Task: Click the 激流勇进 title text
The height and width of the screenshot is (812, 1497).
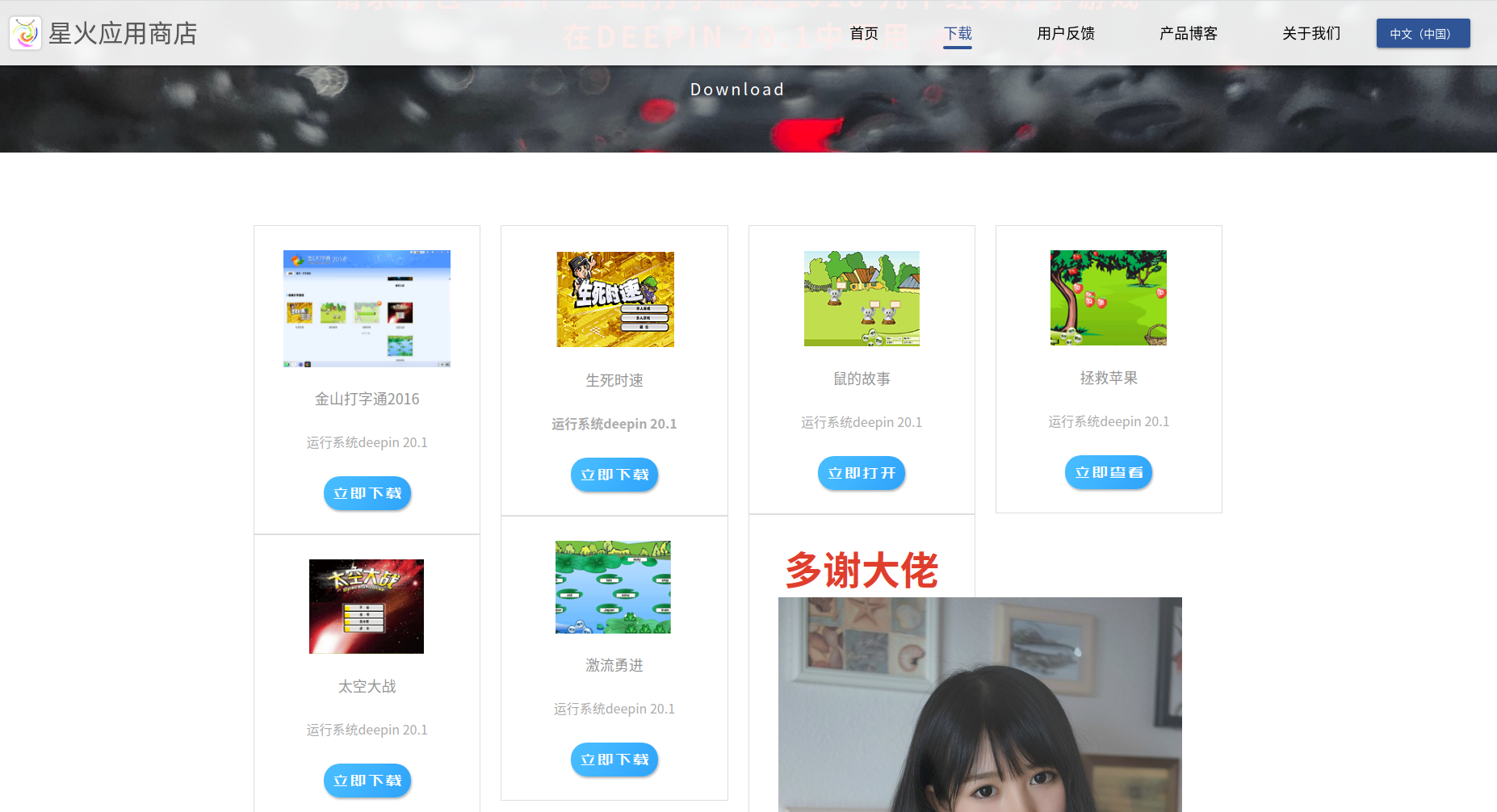Action: coord(614,665)
